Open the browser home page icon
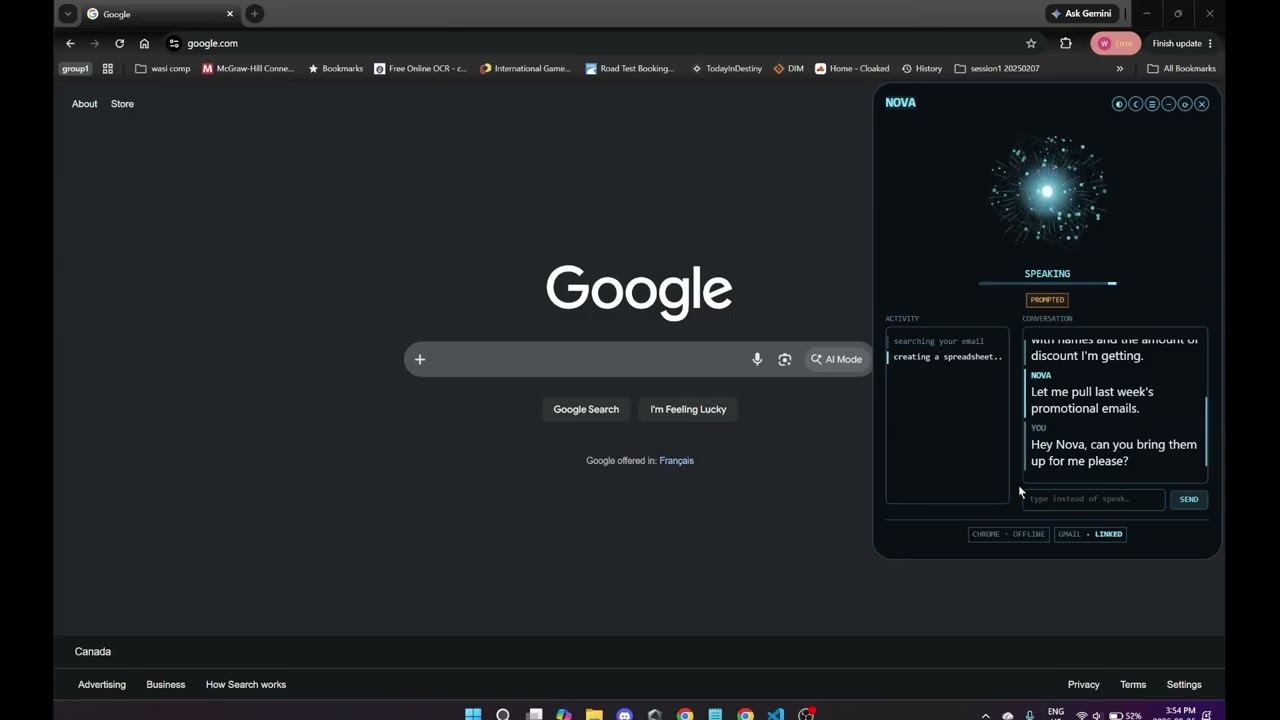This screenshot has height=720, width=1280. [144, 43]
